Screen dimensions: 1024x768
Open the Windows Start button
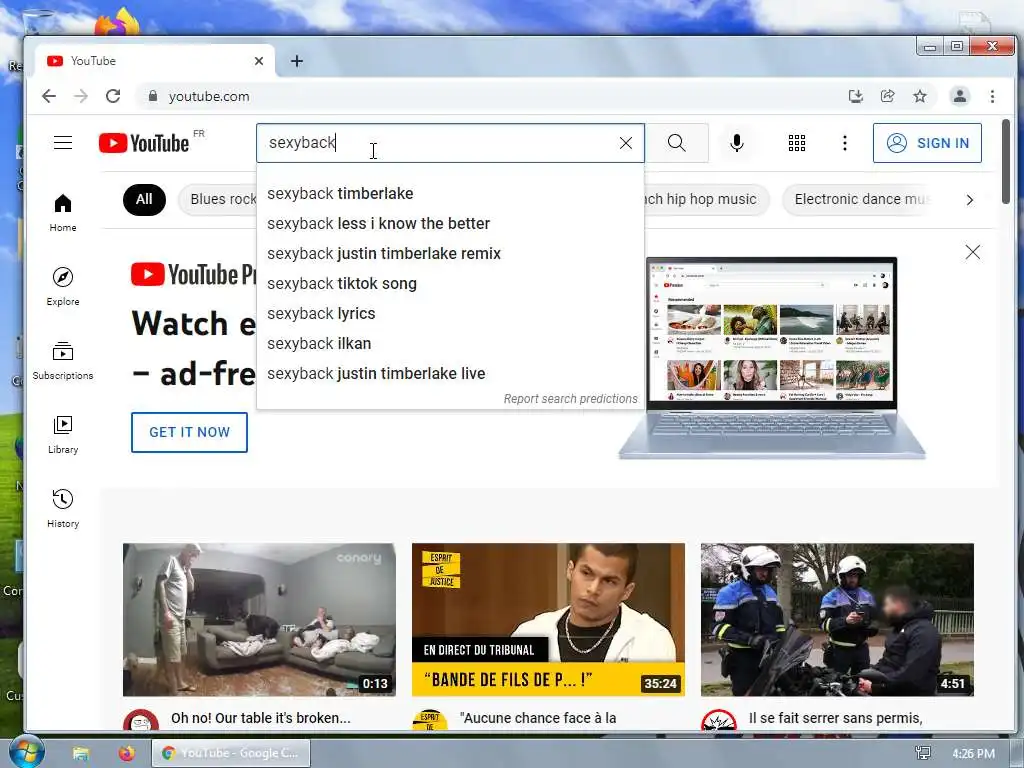[x=26, y=752]
